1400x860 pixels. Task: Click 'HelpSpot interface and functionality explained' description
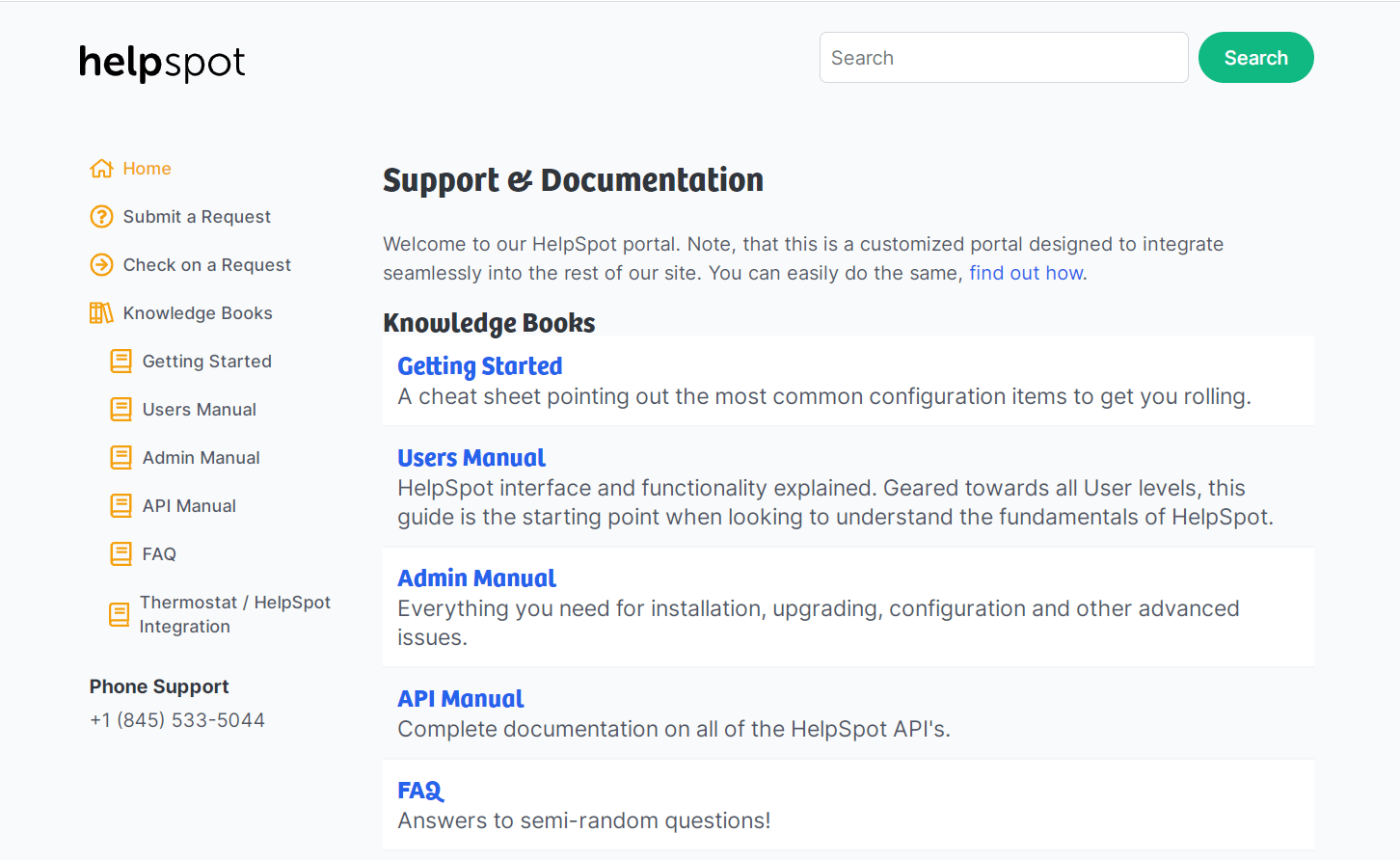[x=835, y=502]
